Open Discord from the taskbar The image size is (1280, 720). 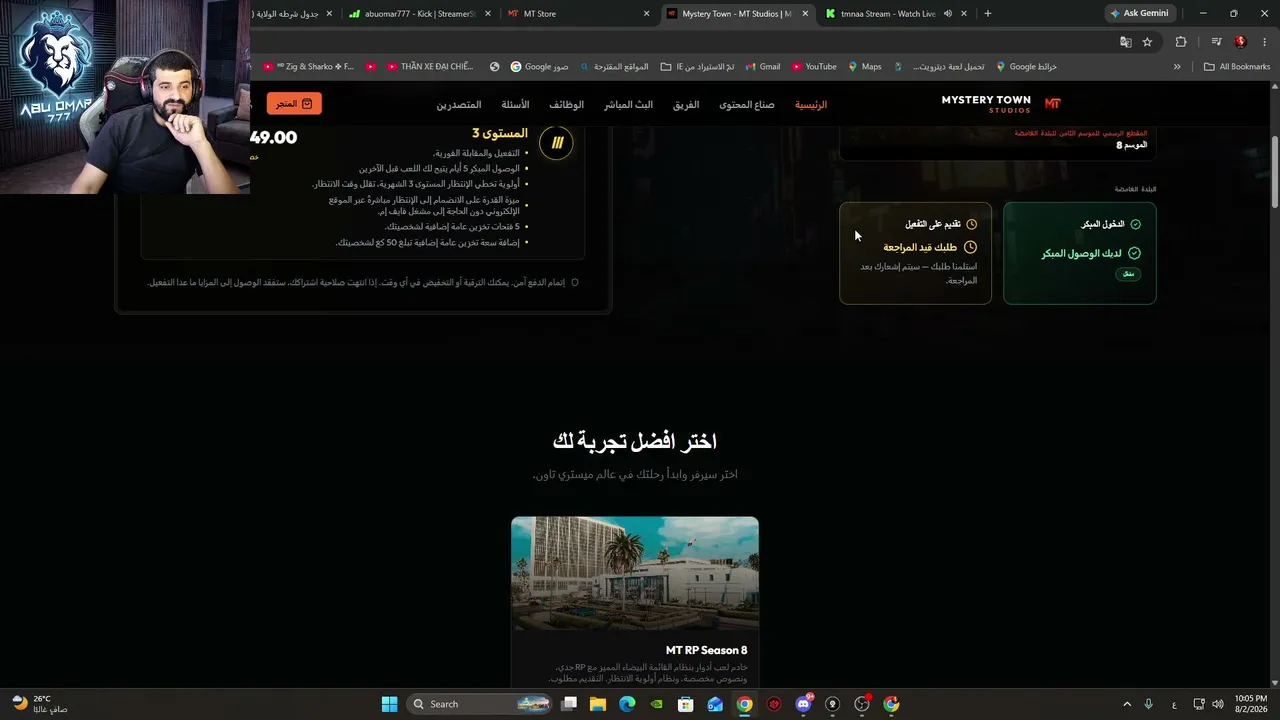(803, 704)
